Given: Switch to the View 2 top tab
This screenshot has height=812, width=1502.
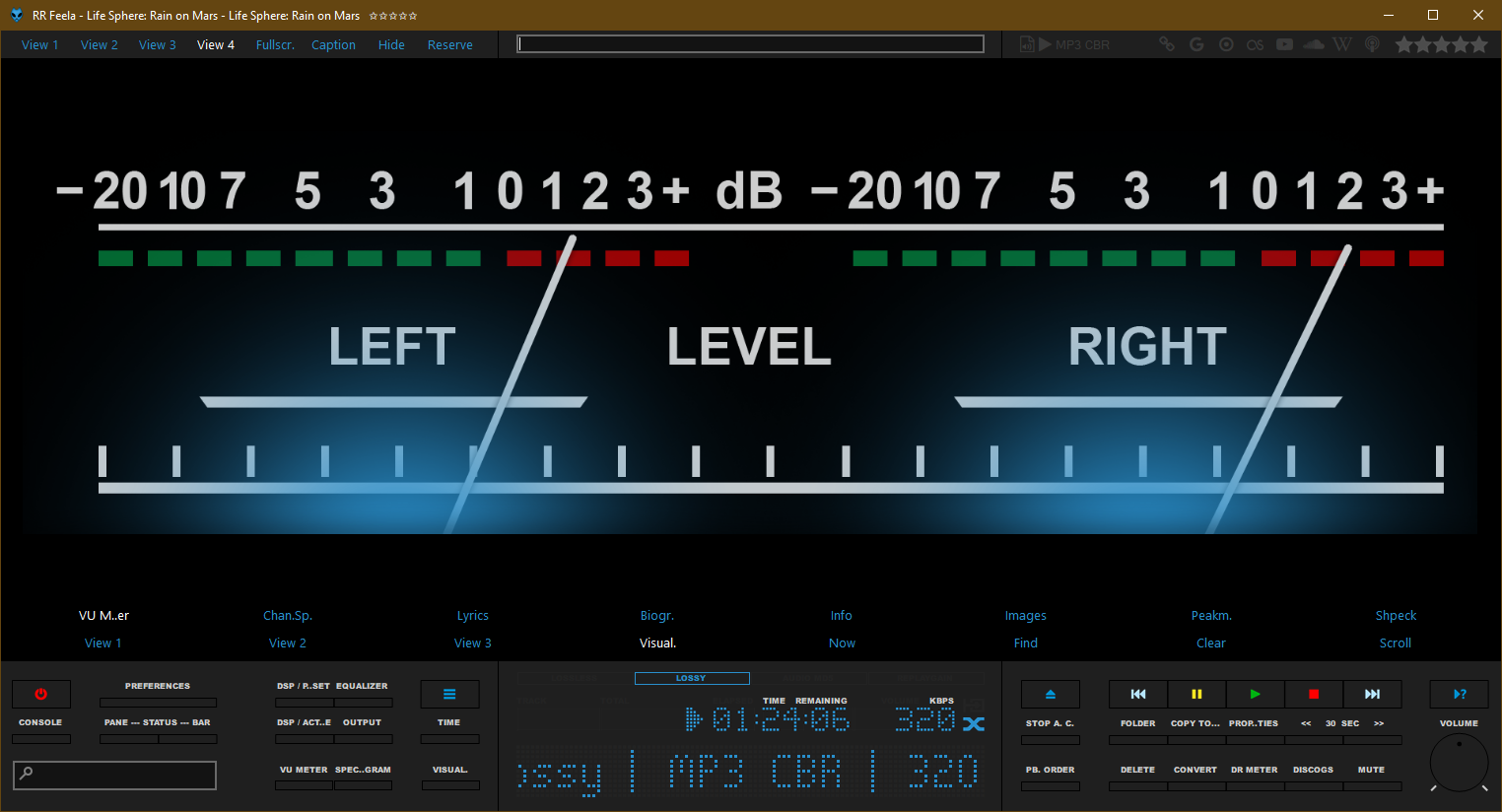Looking at the screenshot, I should click(99, 44).
